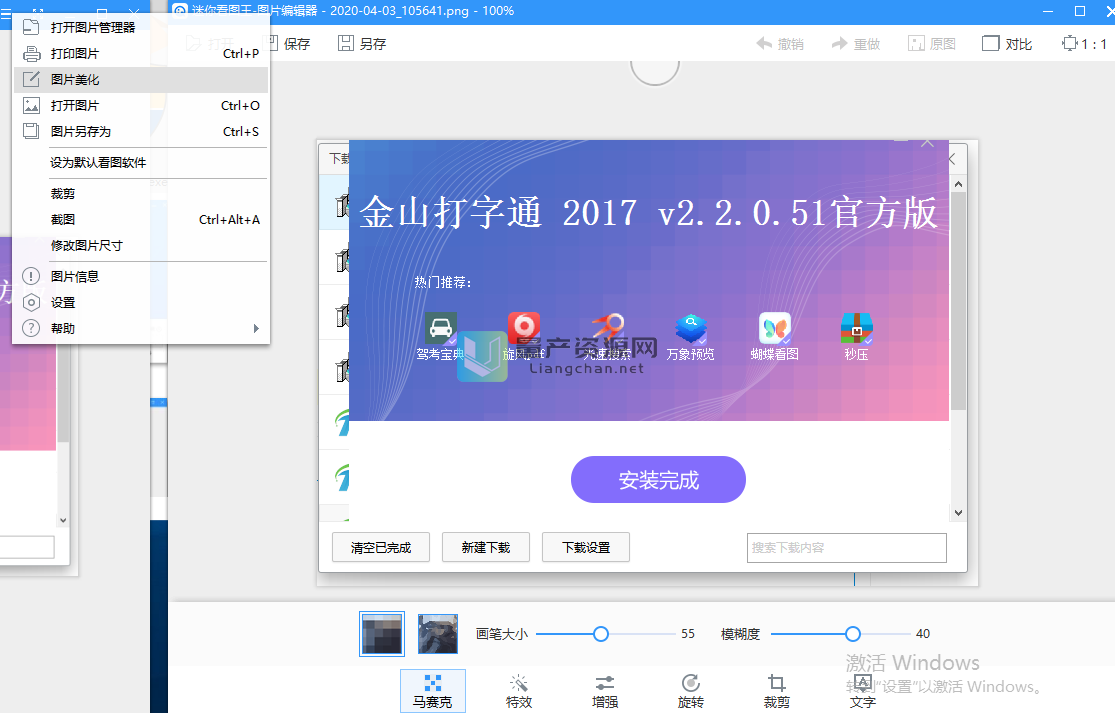
Task: Open 设置 from the context menu
Action: [x=141, y=302]
